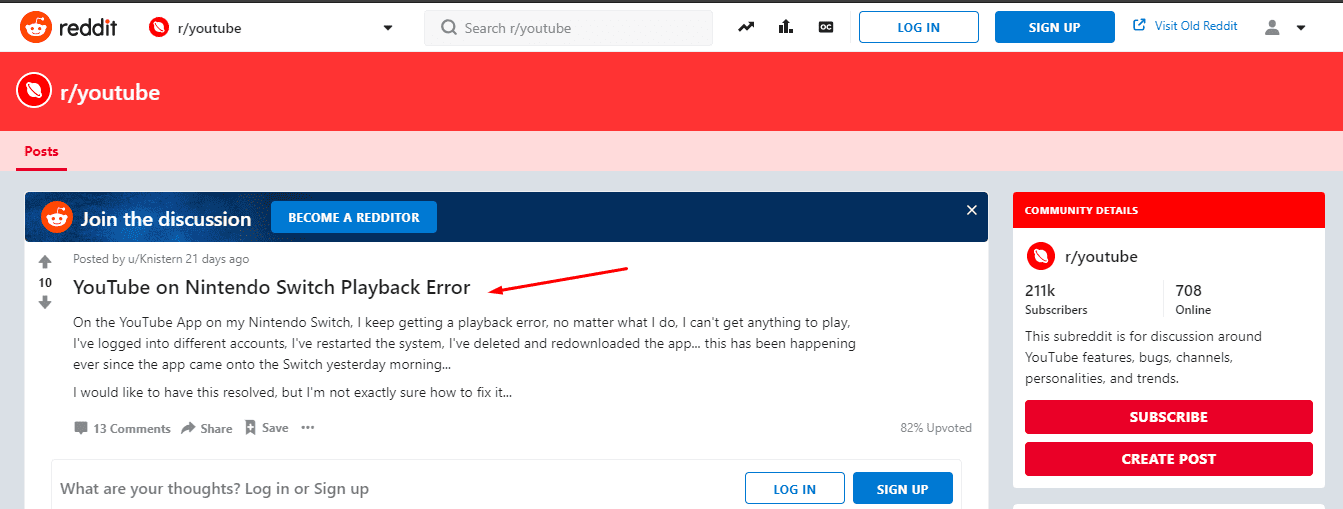Image resolution: width=1343 pixels, height=509 pixels.
Task: Open the All bar chart icon
Action: pyautogui.click(x=786, y=27)
